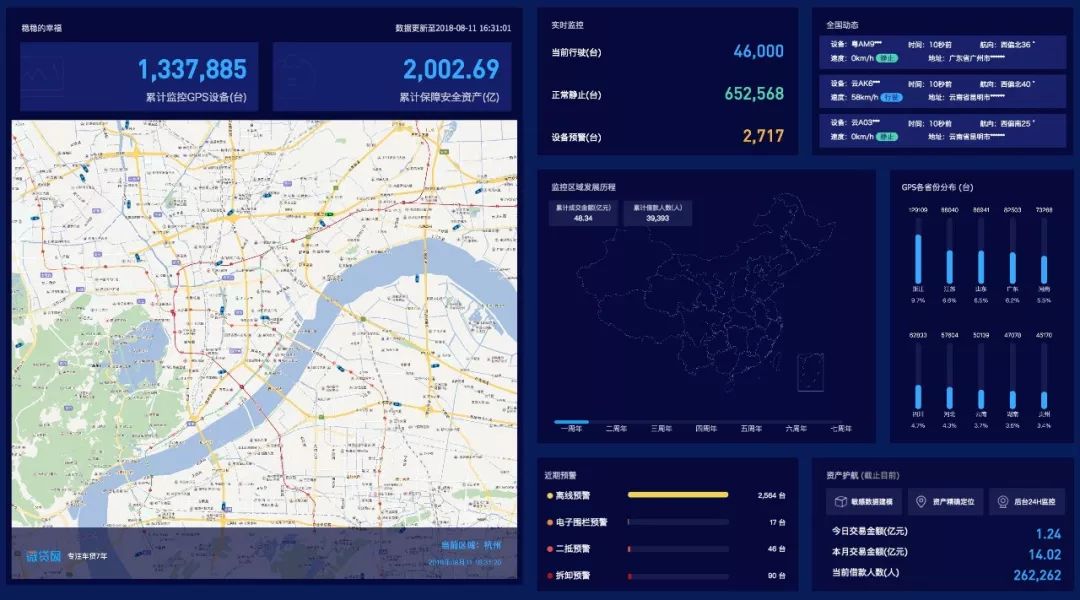The image size is (1080, 600).
Task: Click the orange dot beside 电子围栏预警
Action: [x=550, y=522]
